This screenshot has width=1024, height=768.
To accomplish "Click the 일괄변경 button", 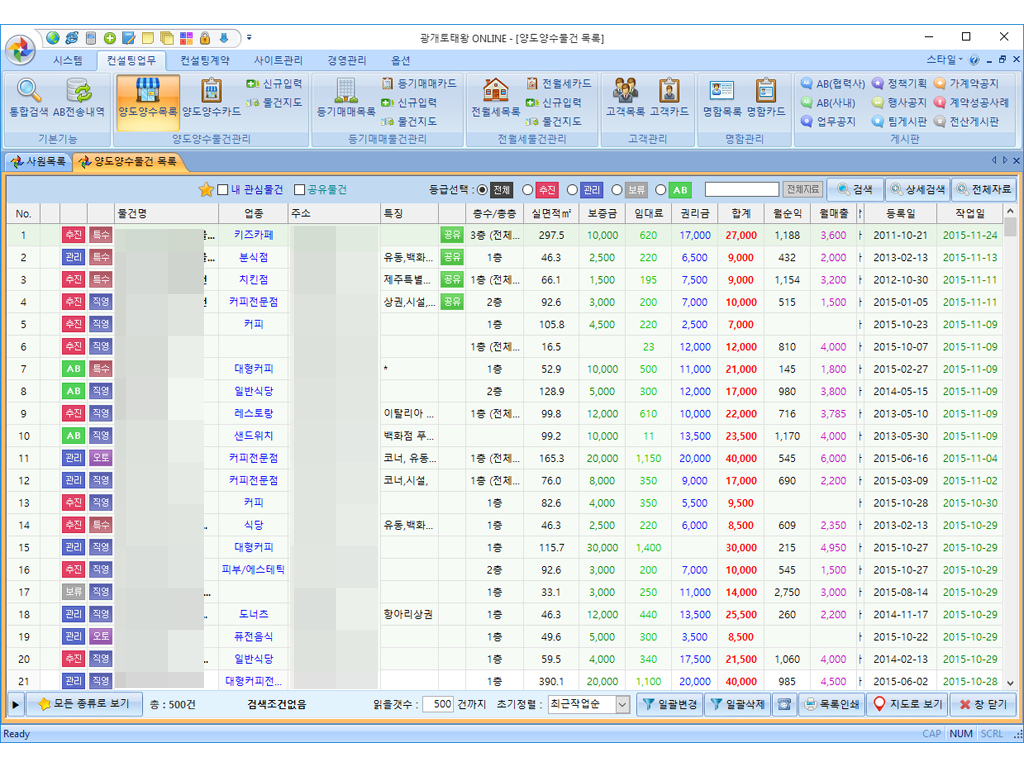I will 670,704.
